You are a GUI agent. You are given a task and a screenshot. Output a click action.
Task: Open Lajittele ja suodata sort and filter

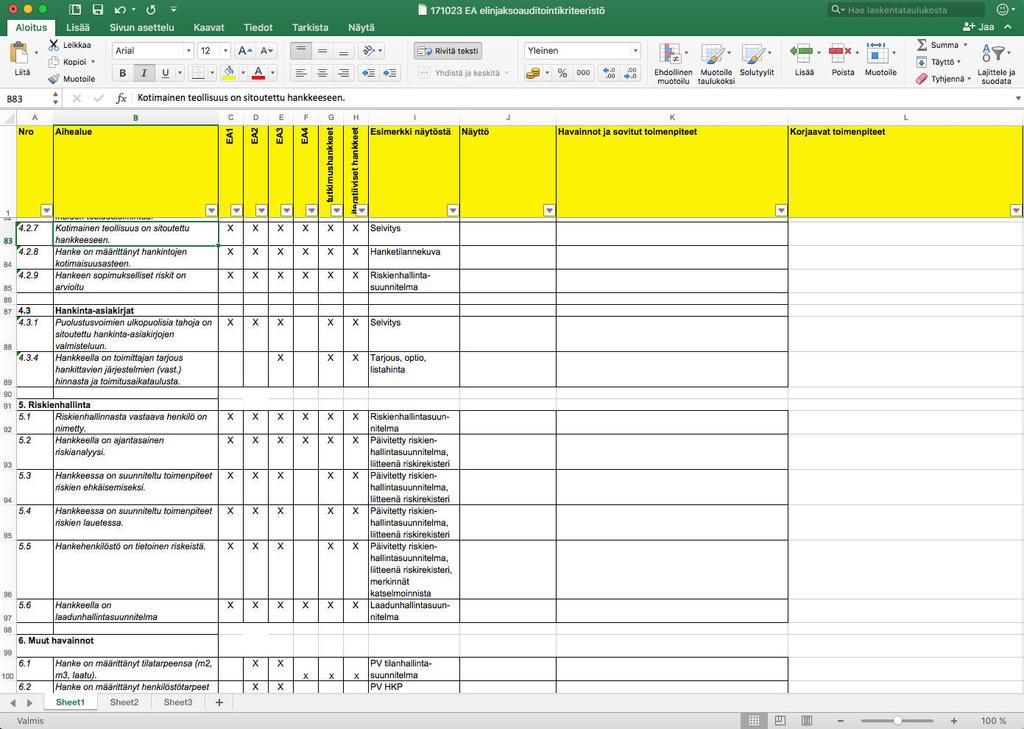996,63
